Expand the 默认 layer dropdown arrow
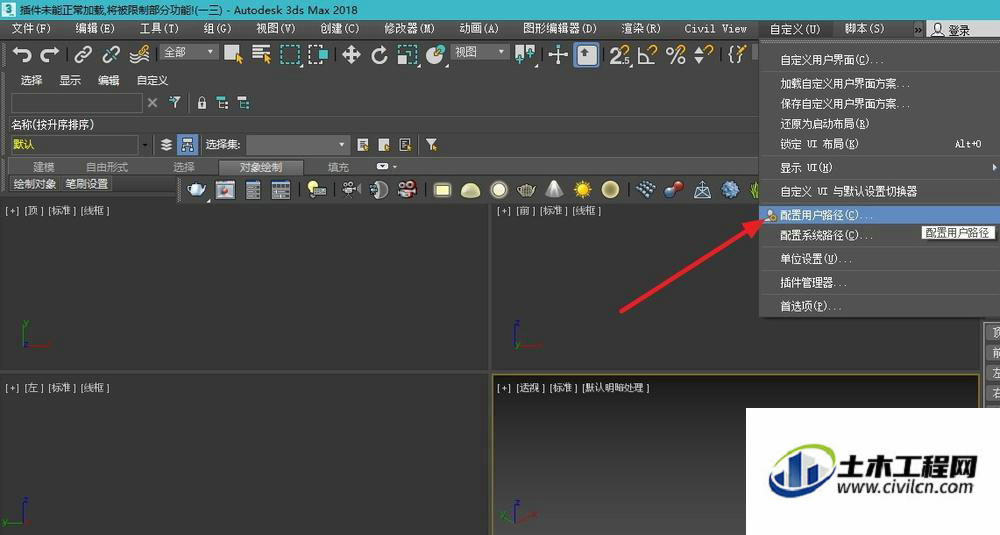The height and width of the screenshot is (535, 1000). pyautogui.click(x=145, y=145)
